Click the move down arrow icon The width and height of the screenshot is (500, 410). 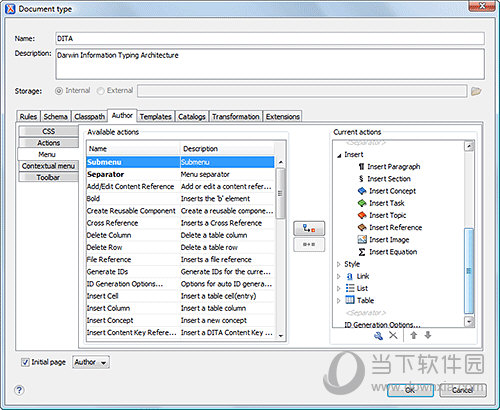(x=428, y=335)
